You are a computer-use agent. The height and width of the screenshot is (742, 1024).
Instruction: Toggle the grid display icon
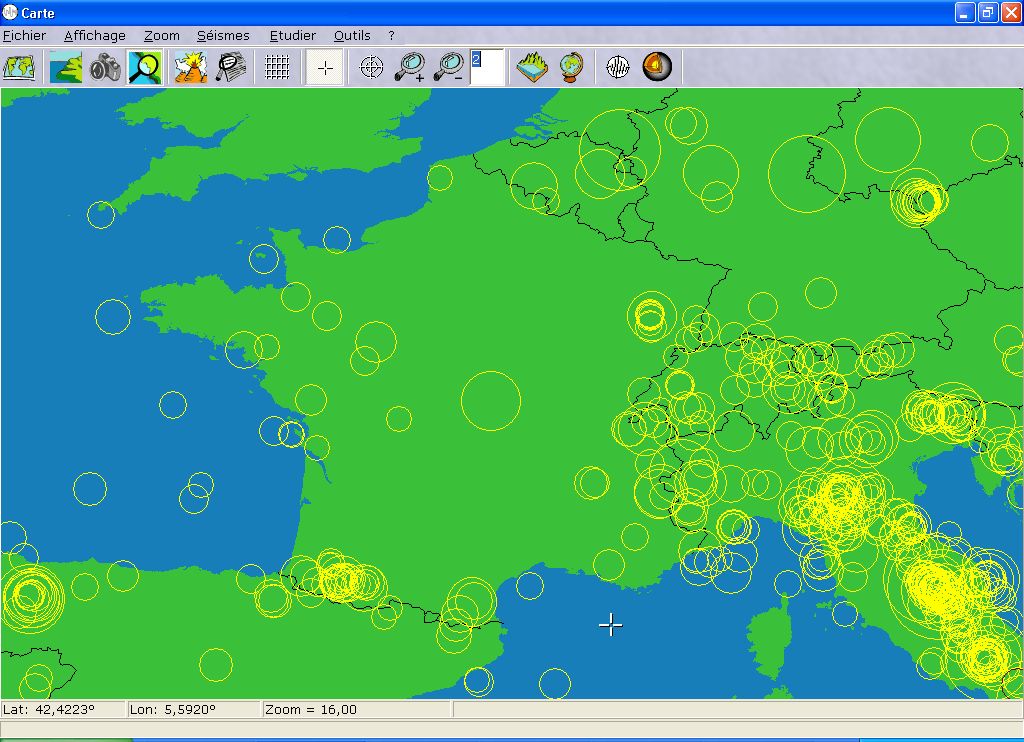[x=278, y=67]
